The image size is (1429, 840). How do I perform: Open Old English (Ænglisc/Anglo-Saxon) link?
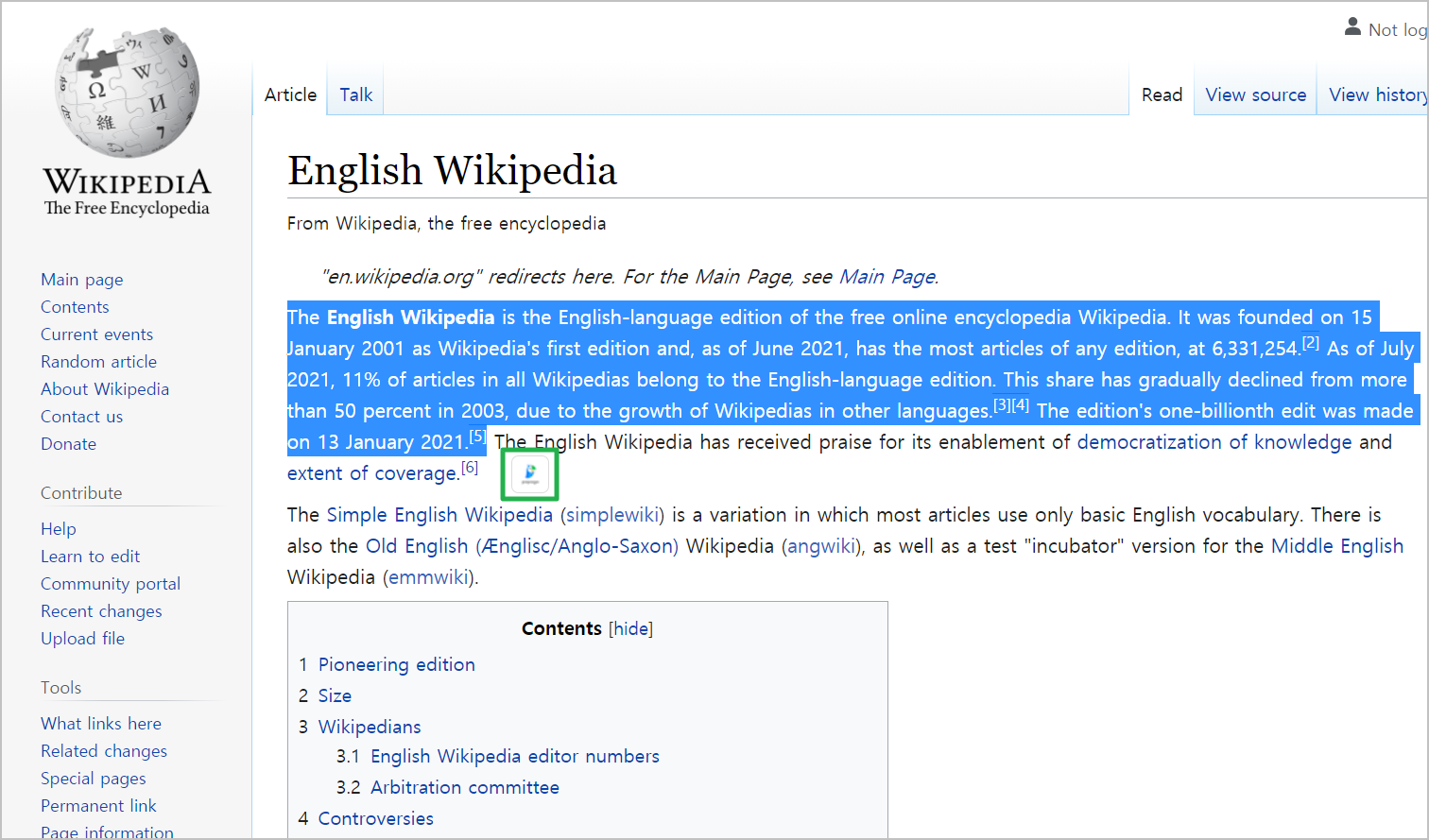522,546
